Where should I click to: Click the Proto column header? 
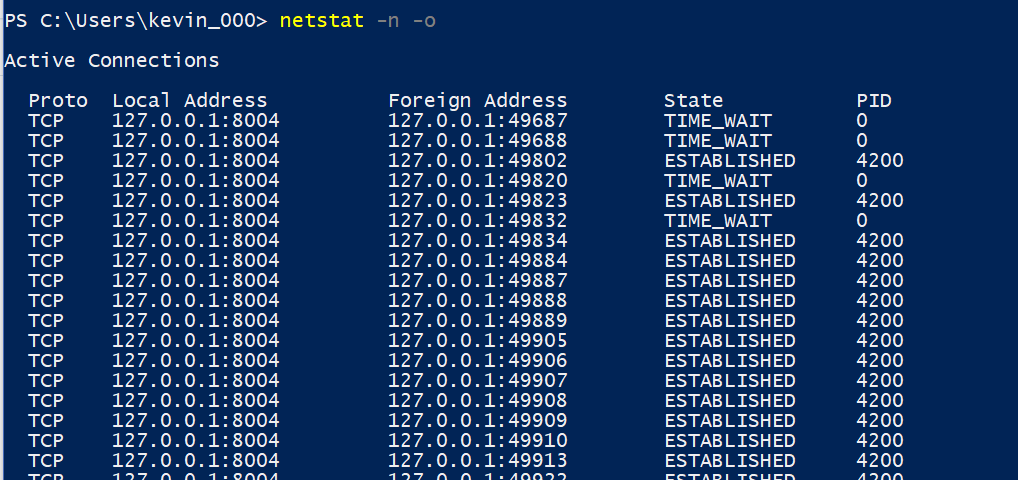coord(58,101)
